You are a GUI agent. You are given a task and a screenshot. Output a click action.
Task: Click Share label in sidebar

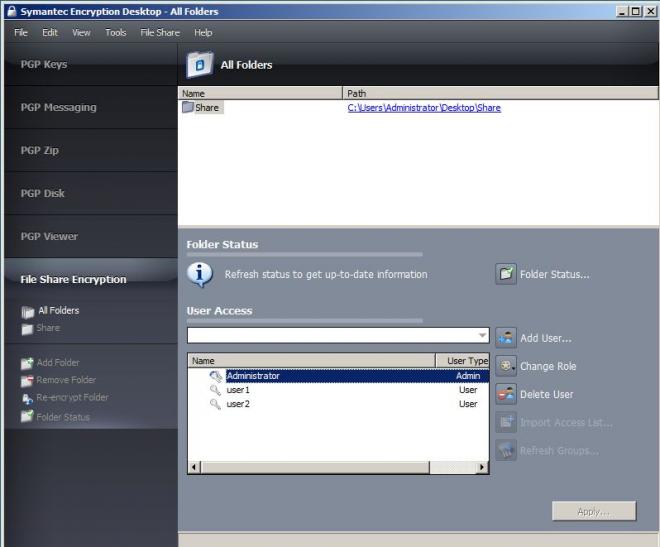48,328
